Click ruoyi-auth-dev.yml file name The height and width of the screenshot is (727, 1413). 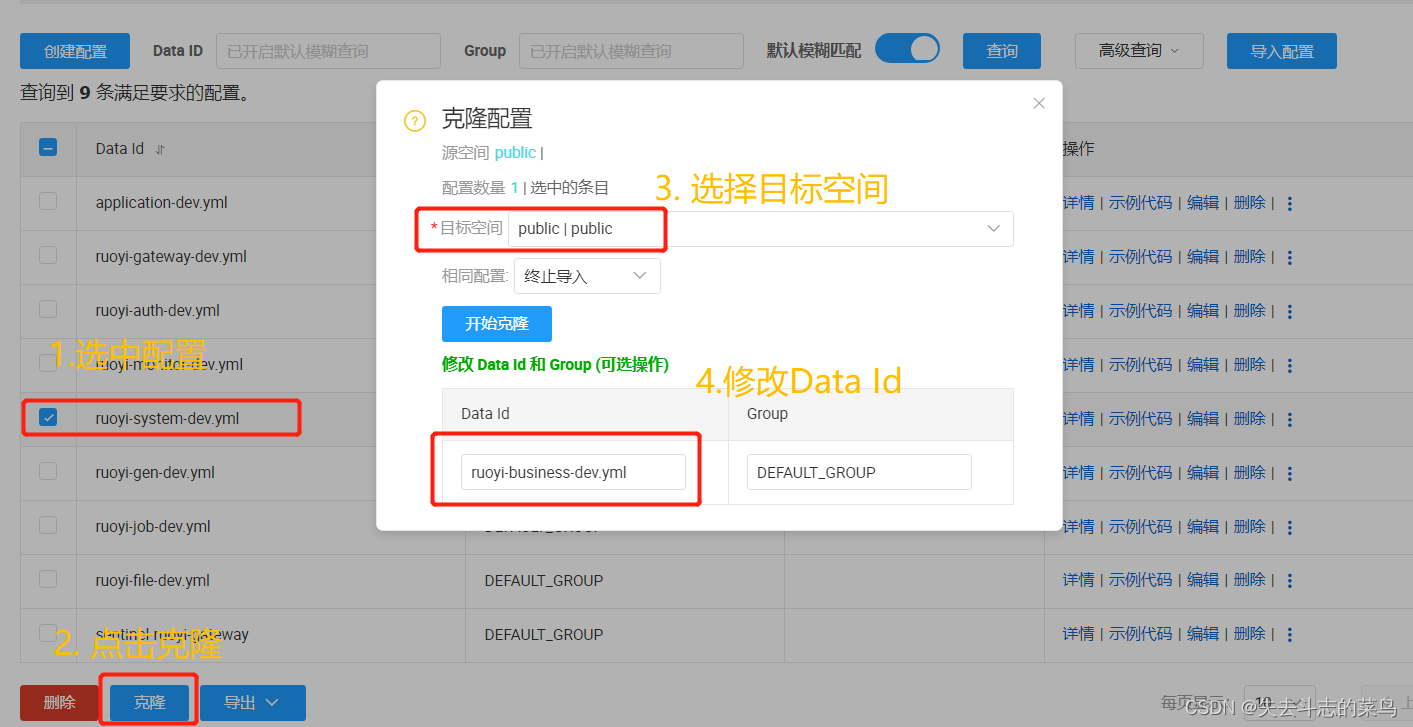click(158, 311)
